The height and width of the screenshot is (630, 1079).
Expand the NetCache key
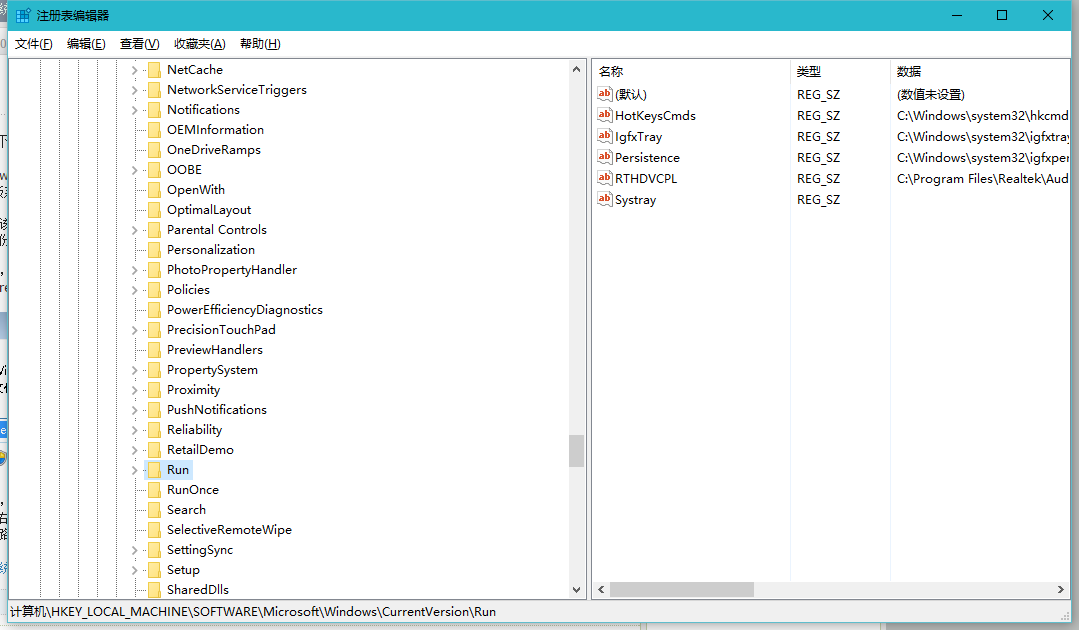[135, 69]
